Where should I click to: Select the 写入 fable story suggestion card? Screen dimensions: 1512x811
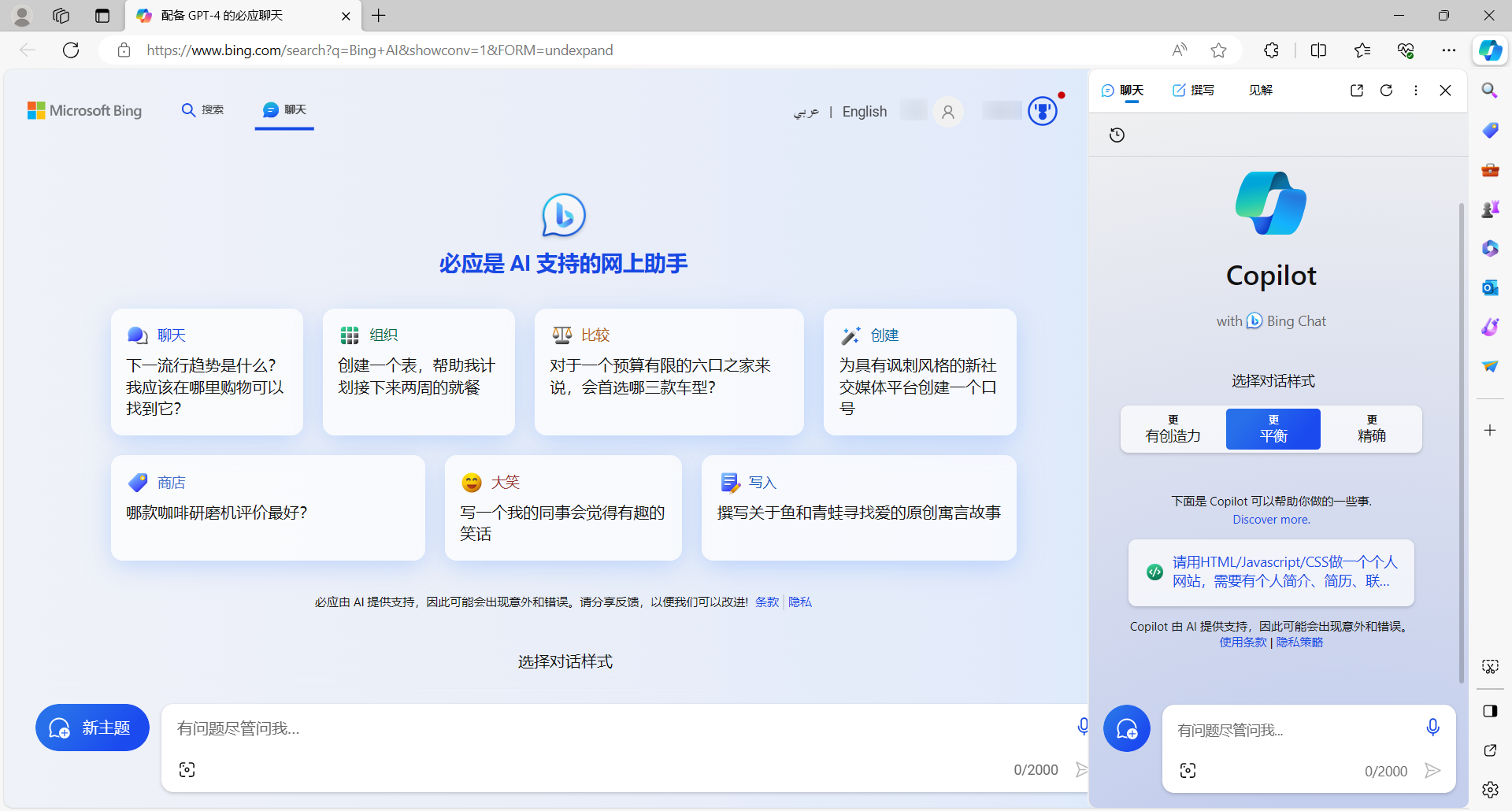tap(859, 508)
